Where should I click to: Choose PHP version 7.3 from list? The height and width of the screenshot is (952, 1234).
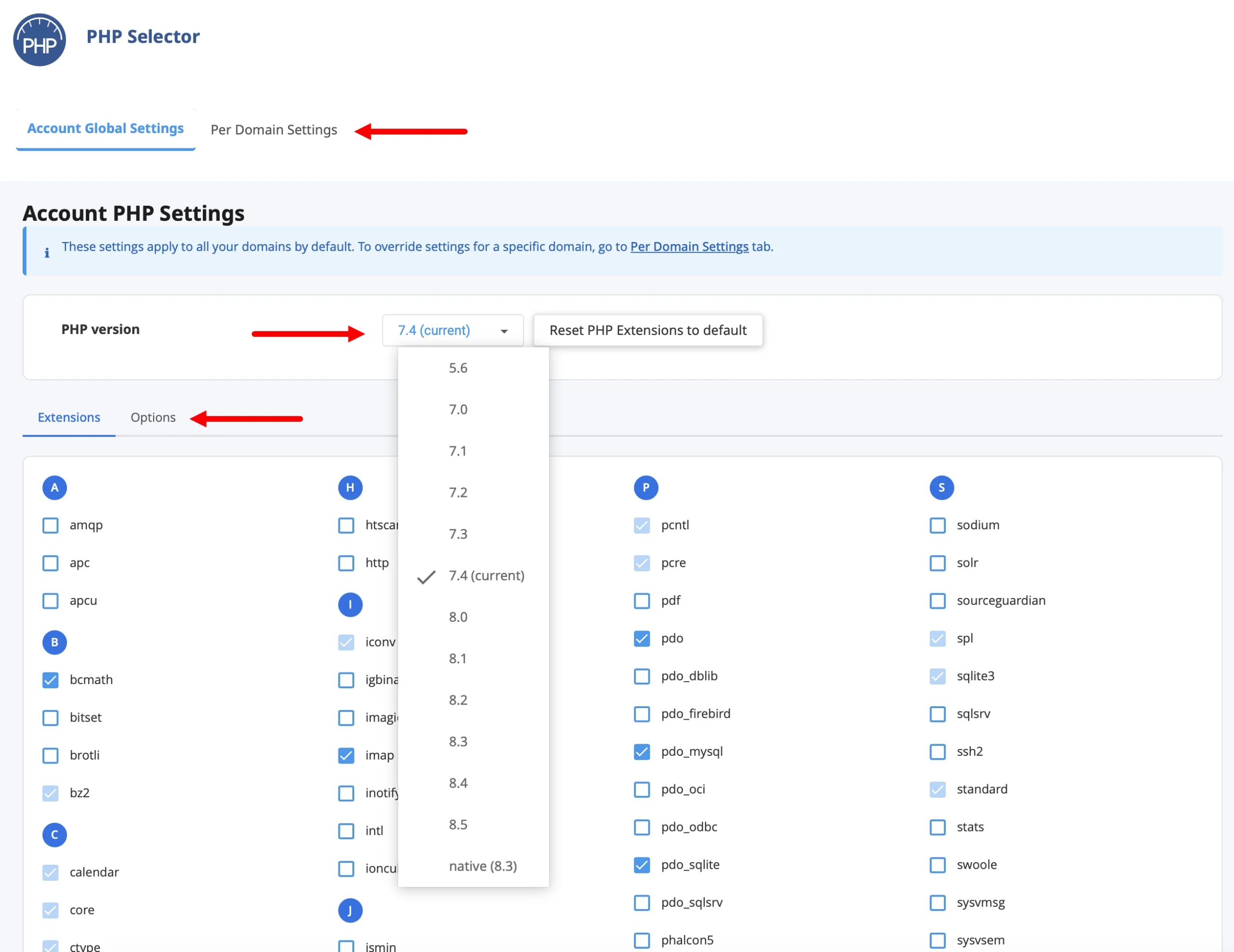point(473,535)
